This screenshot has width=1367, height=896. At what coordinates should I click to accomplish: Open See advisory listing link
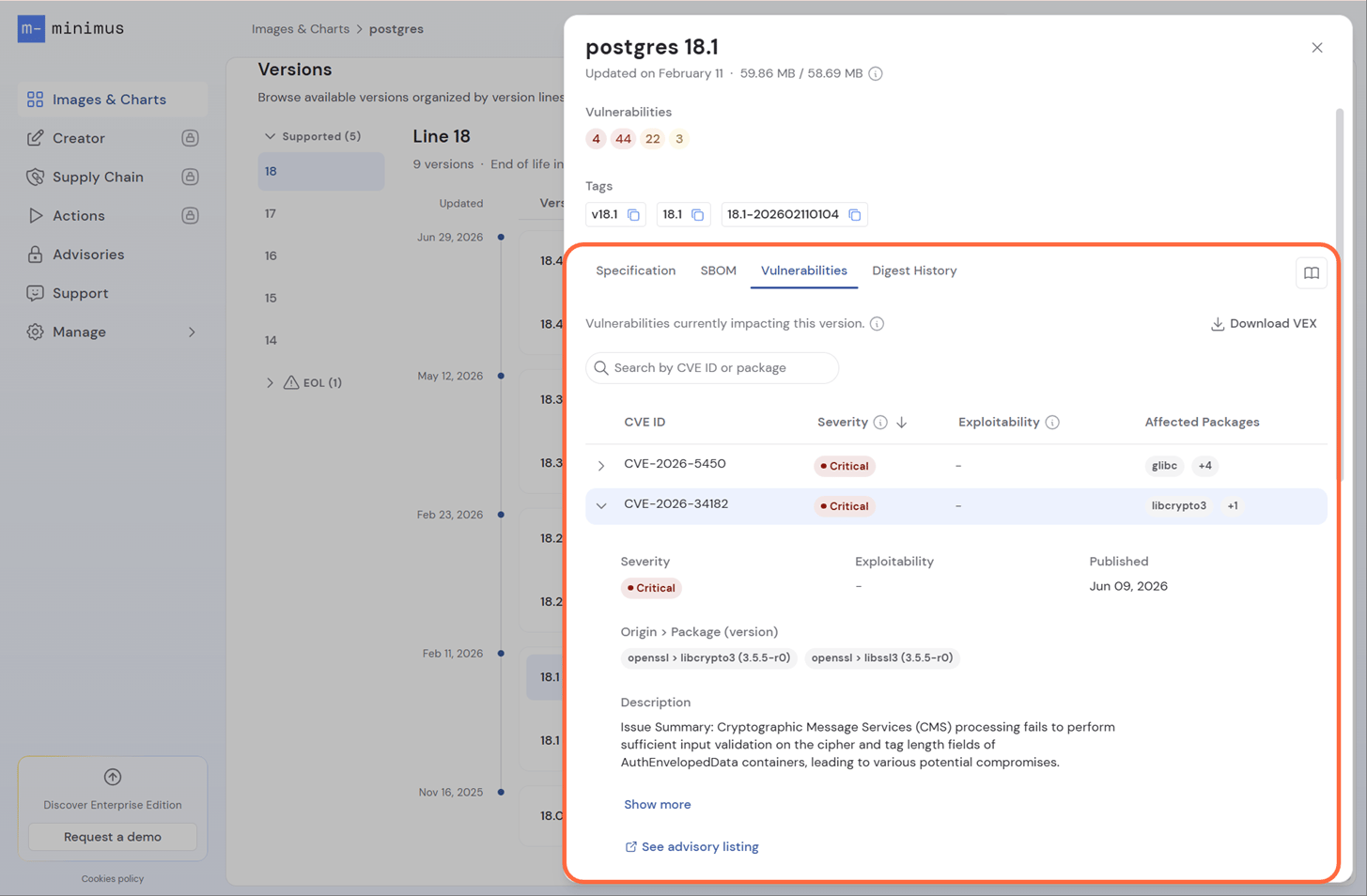[691, 847]
